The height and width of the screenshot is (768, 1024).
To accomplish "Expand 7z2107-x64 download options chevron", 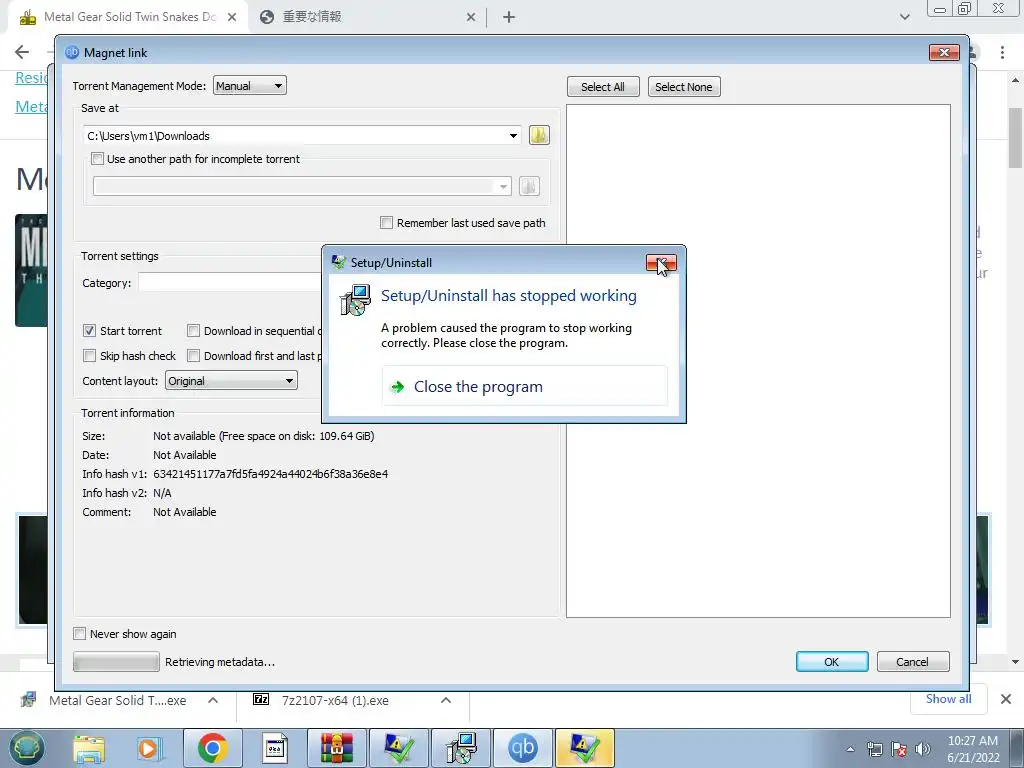I will pos(446,700).
